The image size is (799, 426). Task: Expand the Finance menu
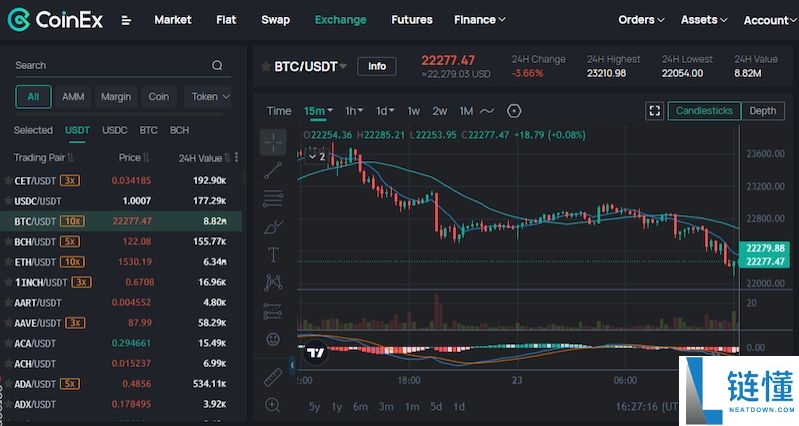tap(479, 20)
